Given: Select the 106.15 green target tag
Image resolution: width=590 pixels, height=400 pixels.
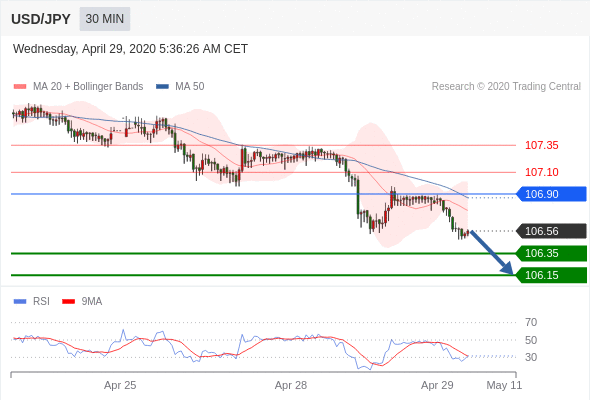Looking at the screenshot, I should click(x=551, y=275).
